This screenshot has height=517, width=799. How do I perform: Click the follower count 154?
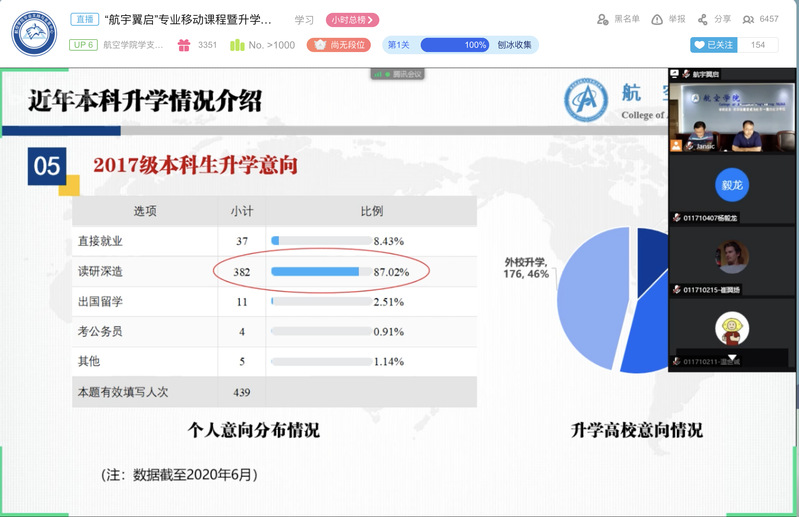pos(757,45)
